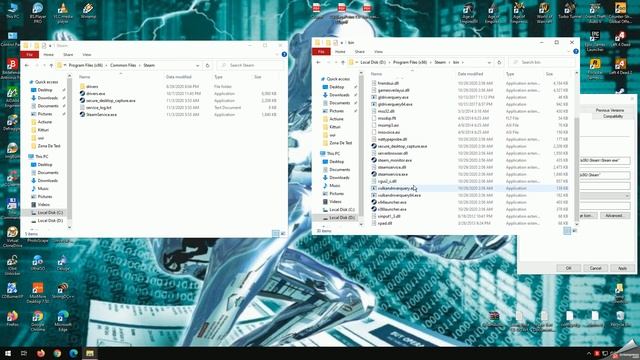Expand address history dropdown in Steam window
Screen dimensions: 640x360
coord(198,65)
